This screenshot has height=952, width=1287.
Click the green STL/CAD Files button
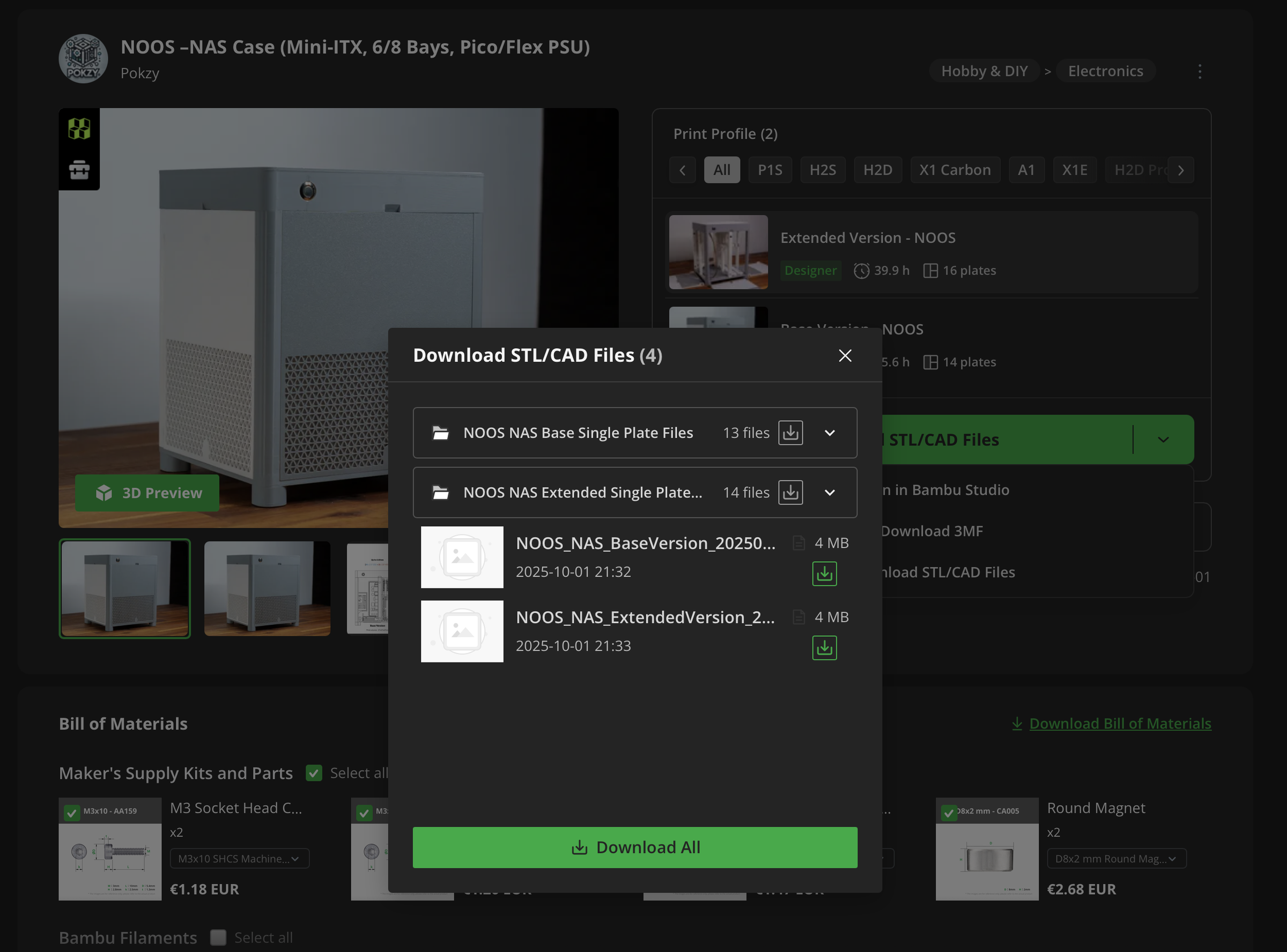pos(1008,440)
